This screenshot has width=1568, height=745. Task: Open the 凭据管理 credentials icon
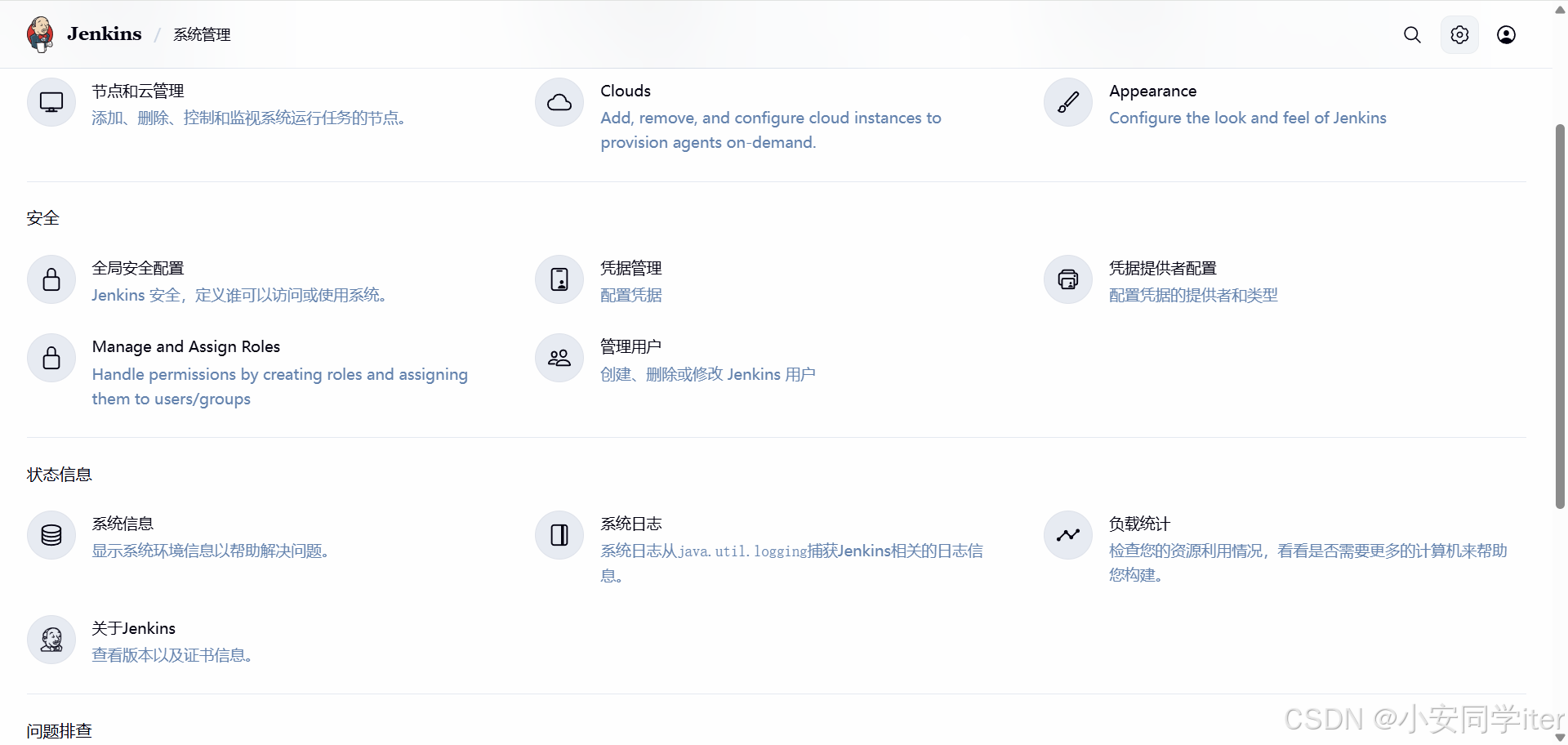[559, 279]
